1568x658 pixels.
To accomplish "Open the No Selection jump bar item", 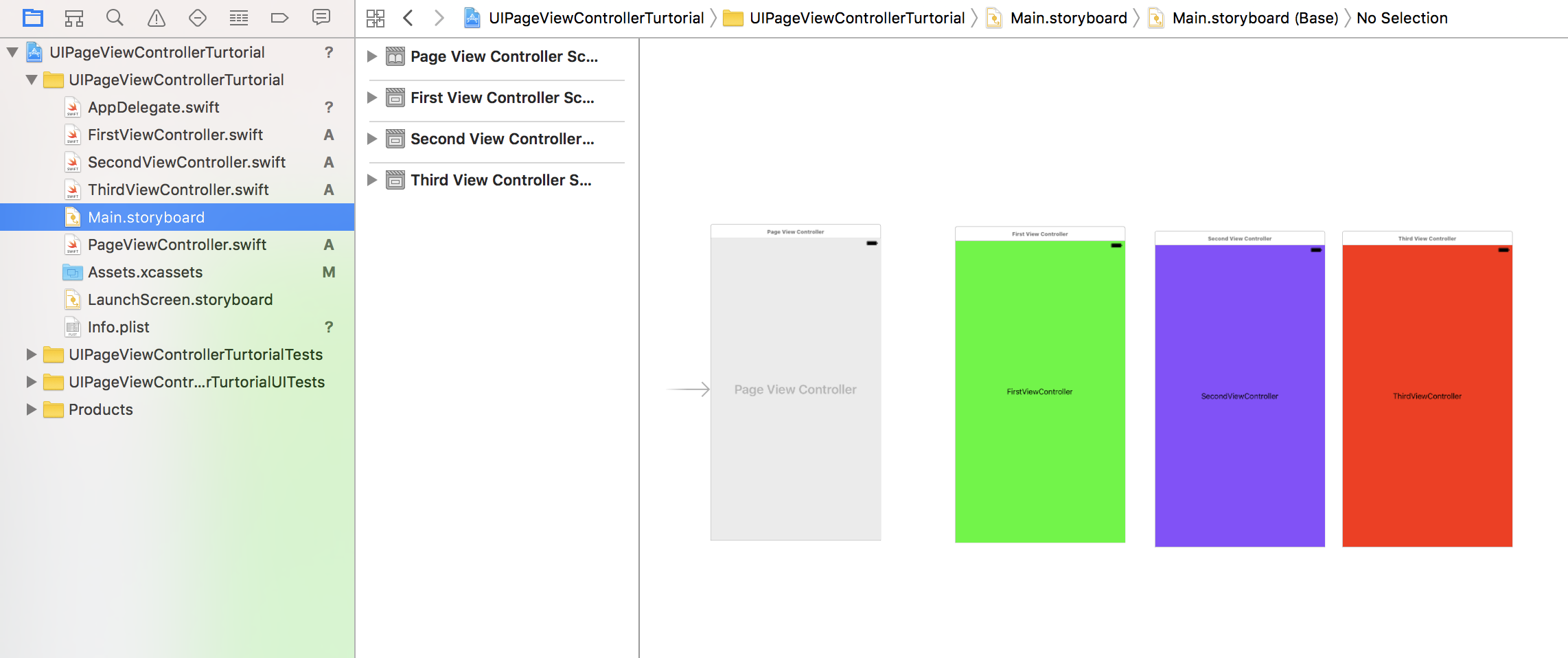I will 1402,18.
